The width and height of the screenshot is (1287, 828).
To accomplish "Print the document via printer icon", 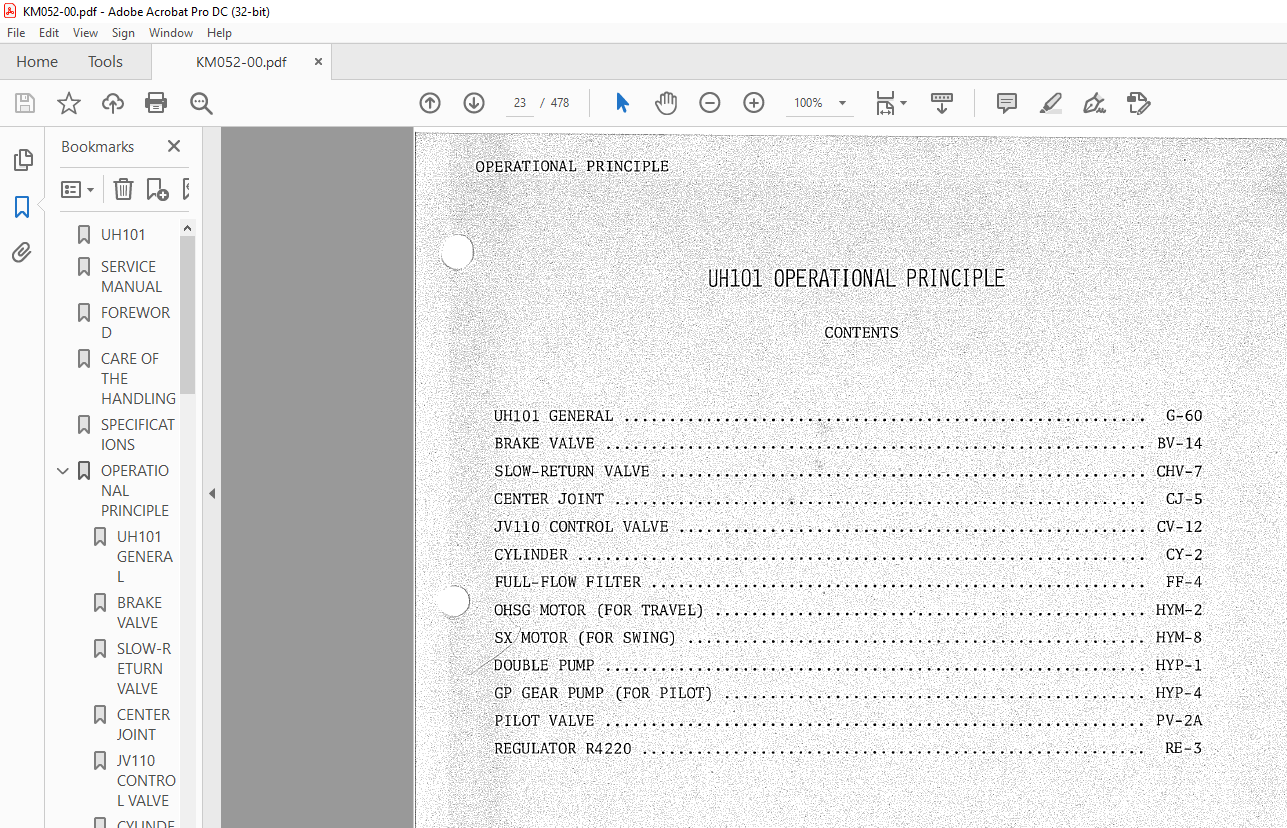I will [x=156, y=103].
